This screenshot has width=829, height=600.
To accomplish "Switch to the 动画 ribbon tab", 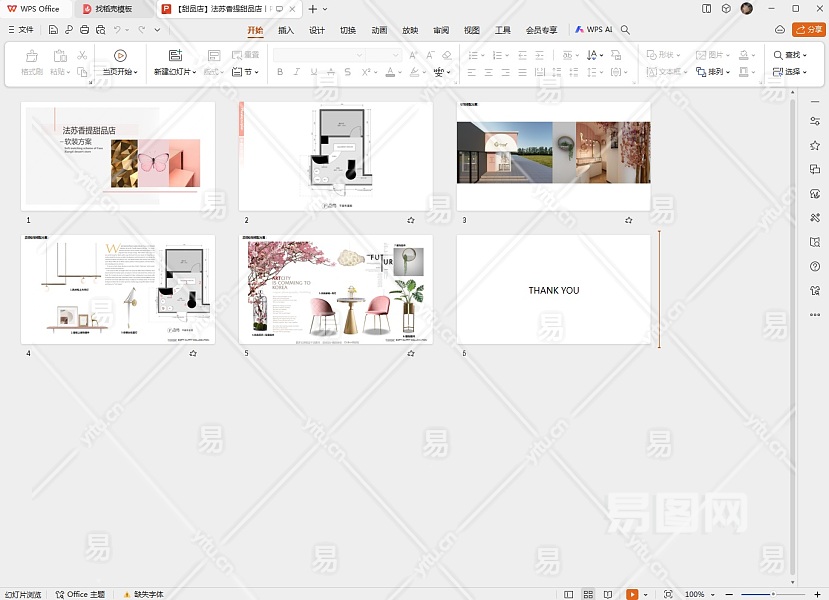I will pyautogui.click(x=379, y=30).
